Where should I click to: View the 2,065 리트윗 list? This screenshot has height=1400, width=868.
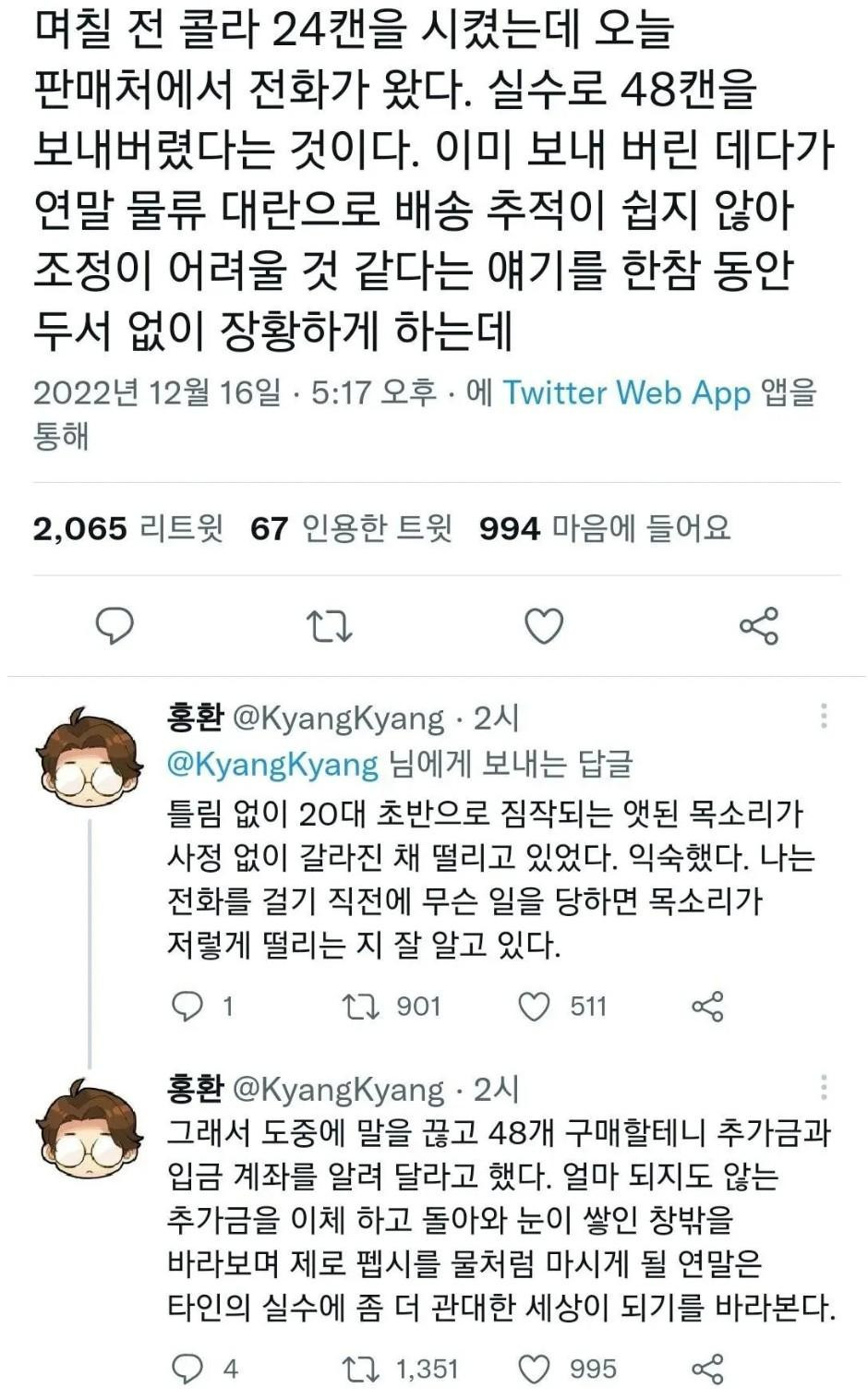[x=128, y=528]
